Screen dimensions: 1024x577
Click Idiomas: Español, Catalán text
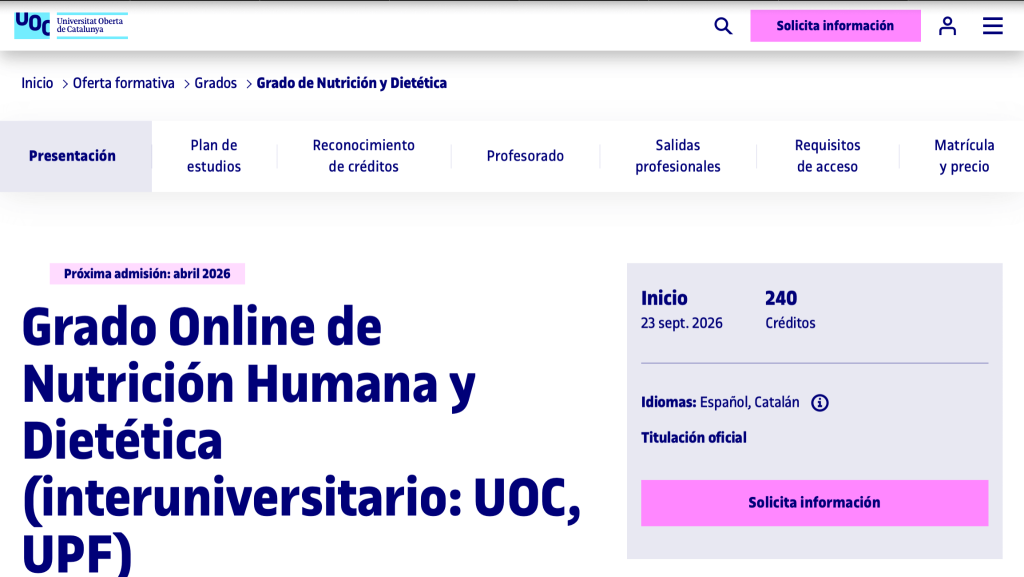[720, 402]
